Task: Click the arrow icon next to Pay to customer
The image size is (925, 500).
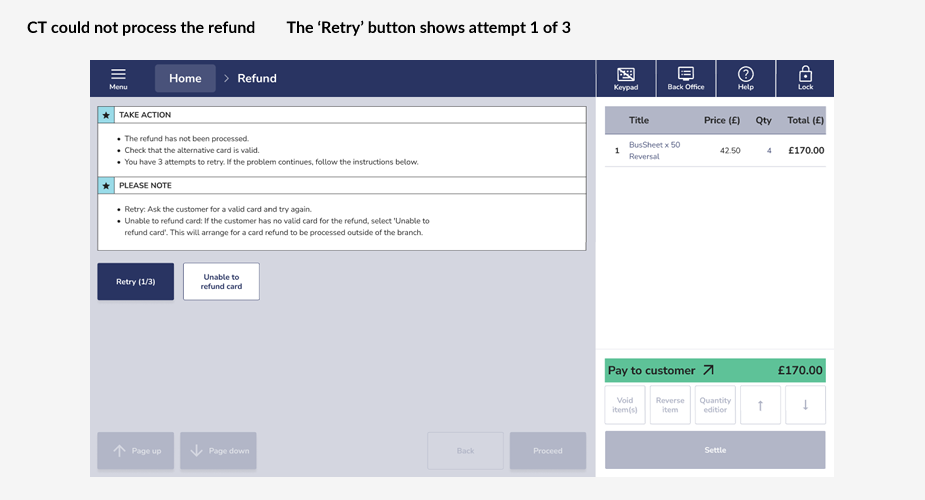Action: point(708,370)
